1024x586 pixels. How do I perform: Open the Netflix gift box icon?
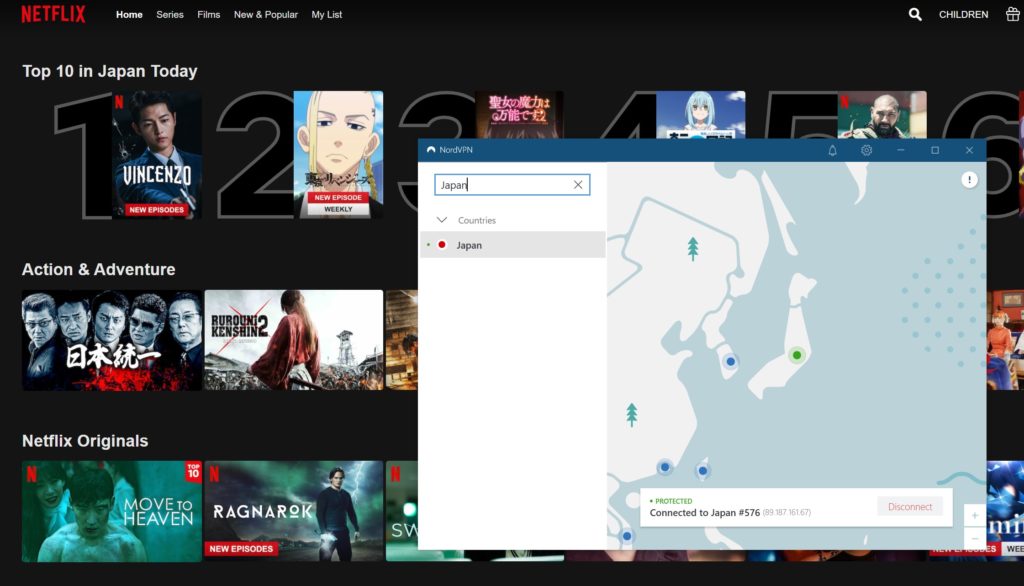click(x=1013, y=15)
